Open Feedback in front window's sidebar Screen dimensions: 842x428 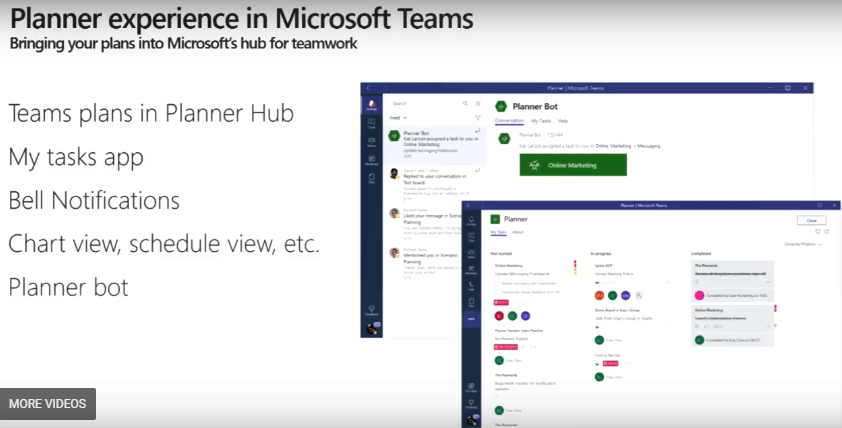point(471,404)
